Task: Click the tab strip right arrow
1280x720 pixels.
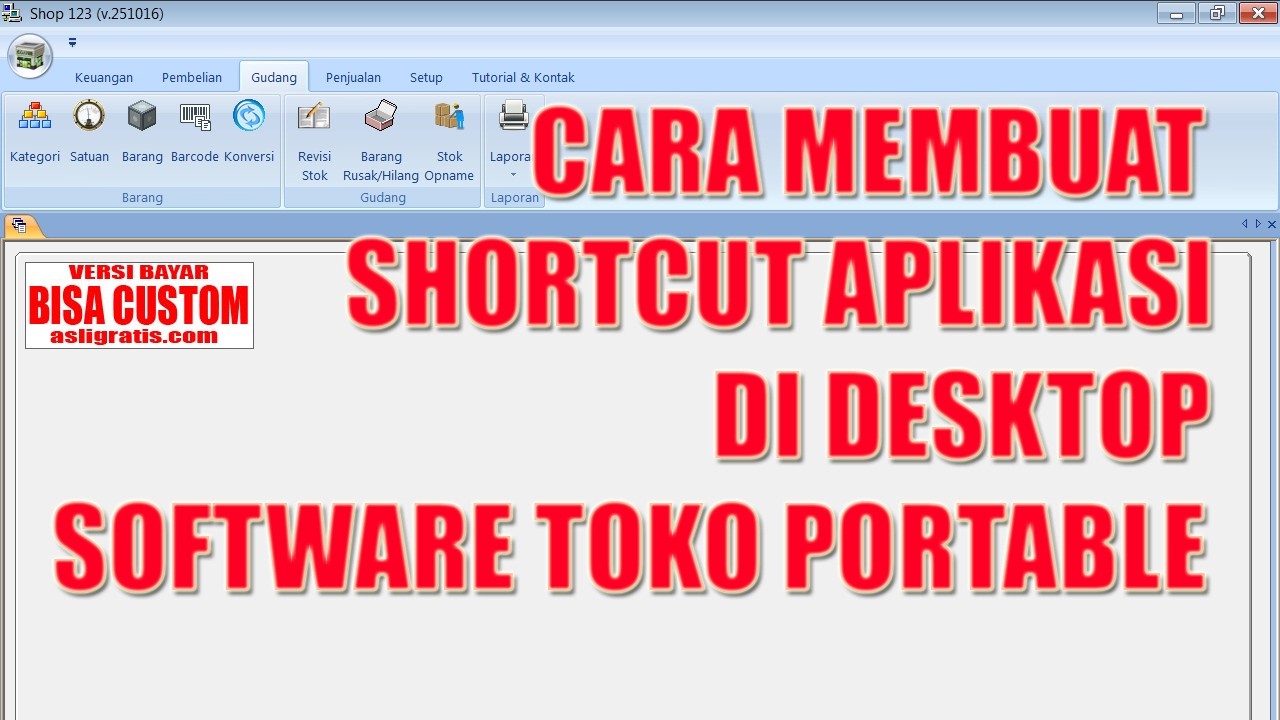Action: (1258, 224)
